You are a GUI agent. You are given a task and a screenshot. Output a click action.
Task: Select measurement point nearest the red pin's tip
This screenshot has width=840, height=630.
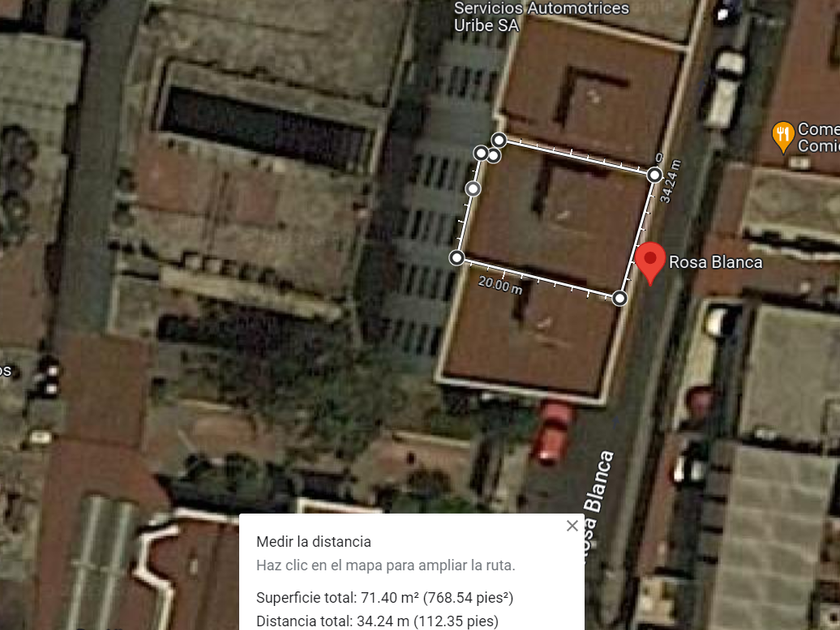(x=619, y=298)
